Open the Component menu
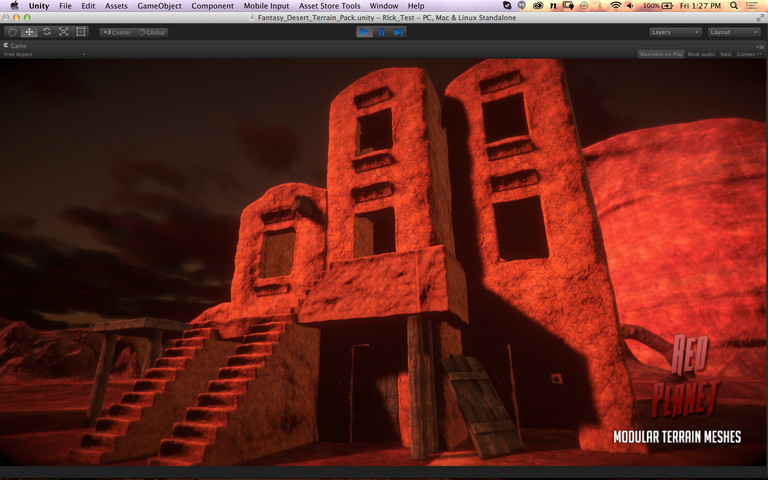This screenshot has height=480, width=768. tap(213, 6)
